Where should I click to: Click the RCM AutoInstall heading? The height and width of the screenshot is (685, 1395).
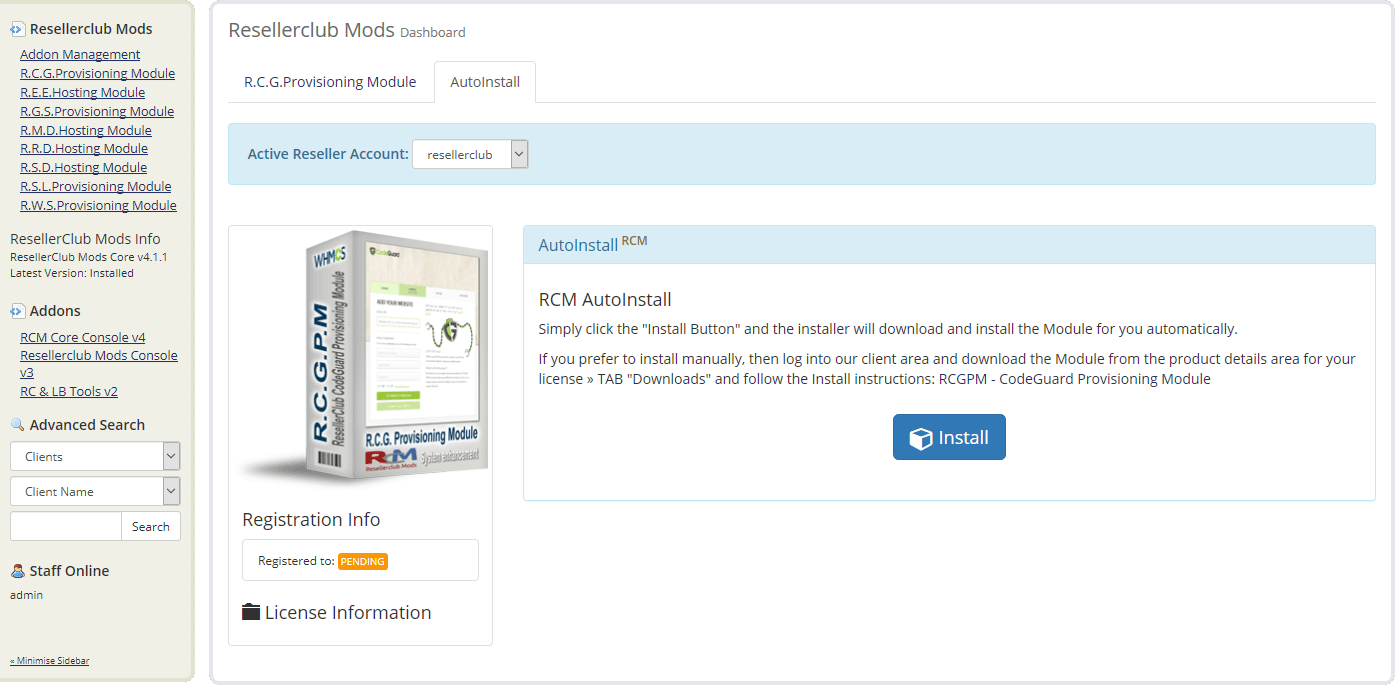[605, 299]
